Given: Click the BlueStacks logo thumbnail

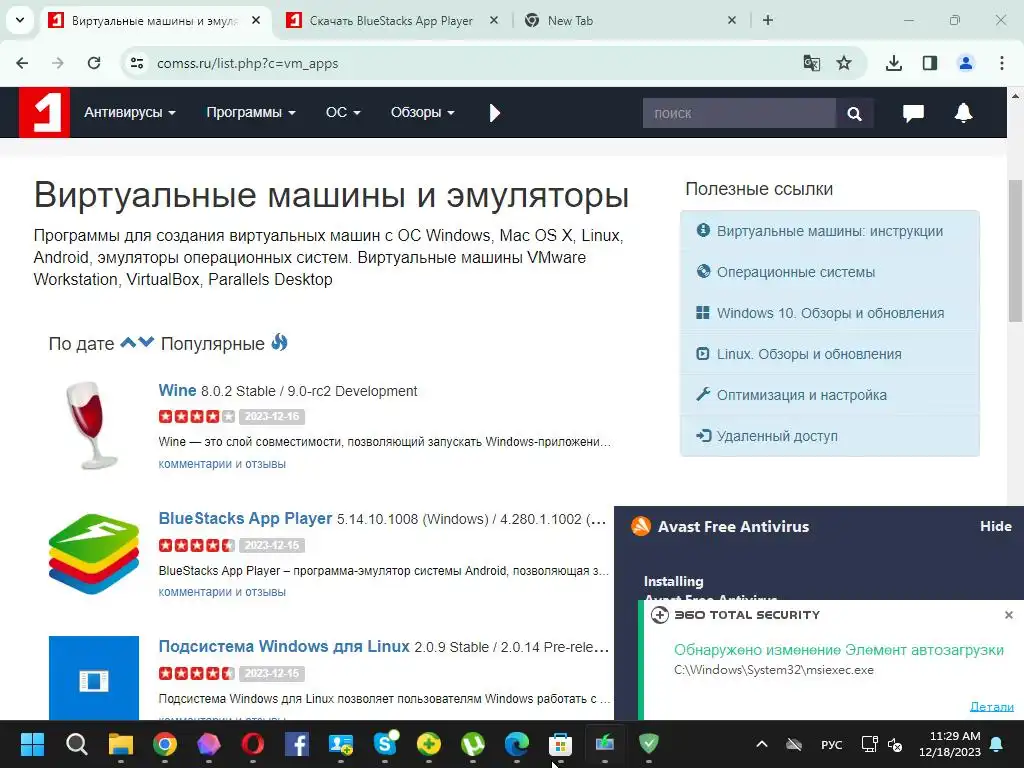Looking at the screenshot, I should click(x=93, y=554).
